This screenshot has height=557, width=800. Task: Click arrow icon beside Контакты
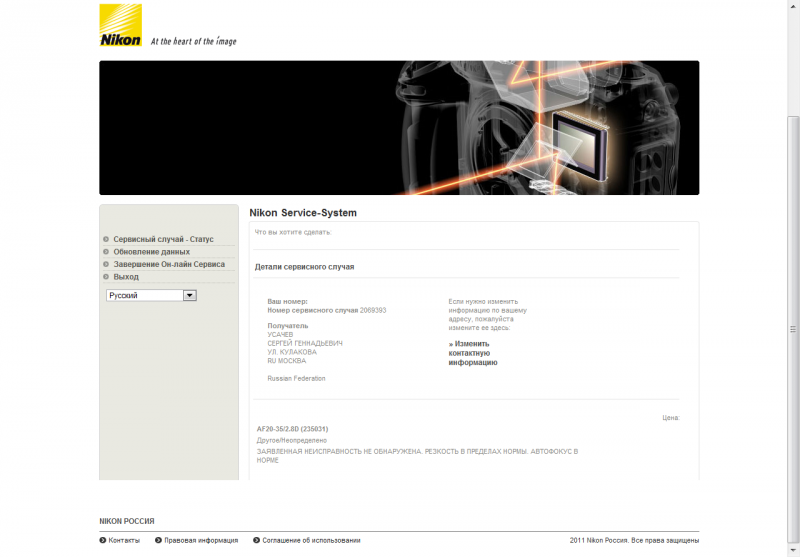click(x=103, y=540)
